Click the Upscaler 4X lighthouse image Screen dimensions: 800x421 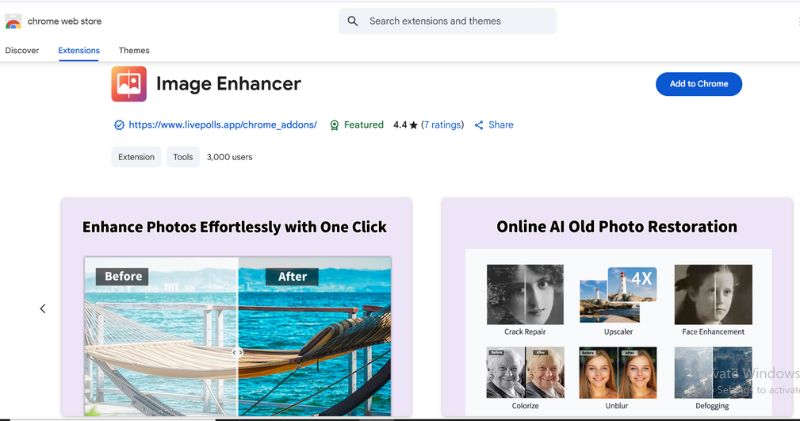618,294
